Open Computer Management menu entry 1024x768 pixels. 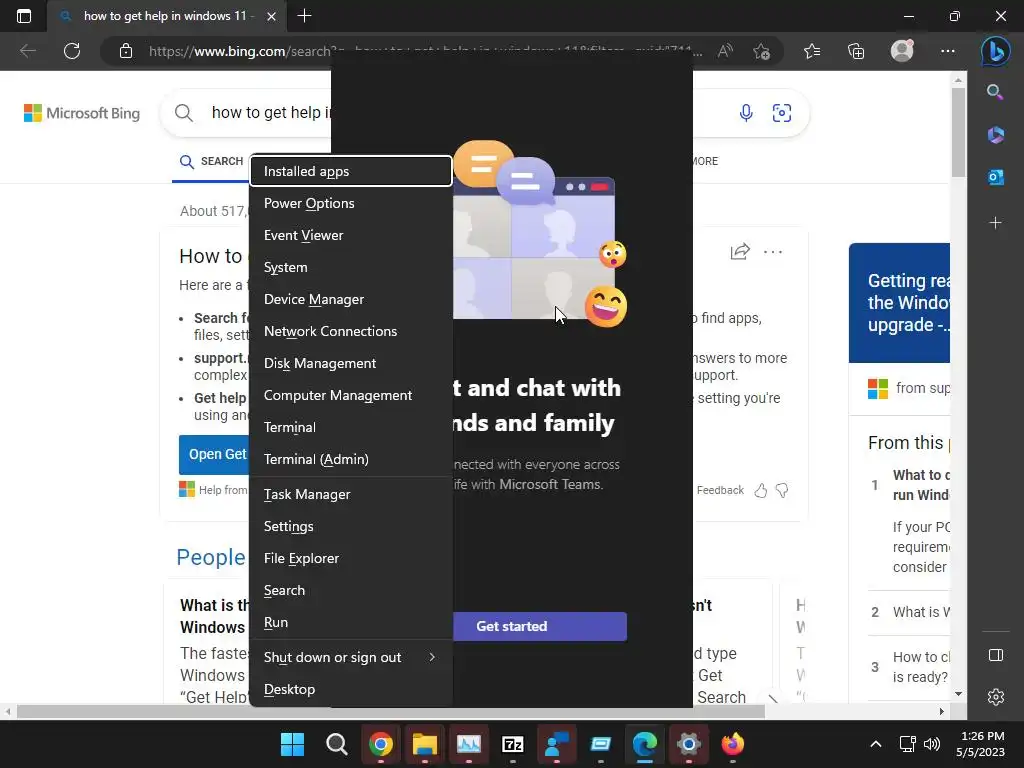click(351, 395)
